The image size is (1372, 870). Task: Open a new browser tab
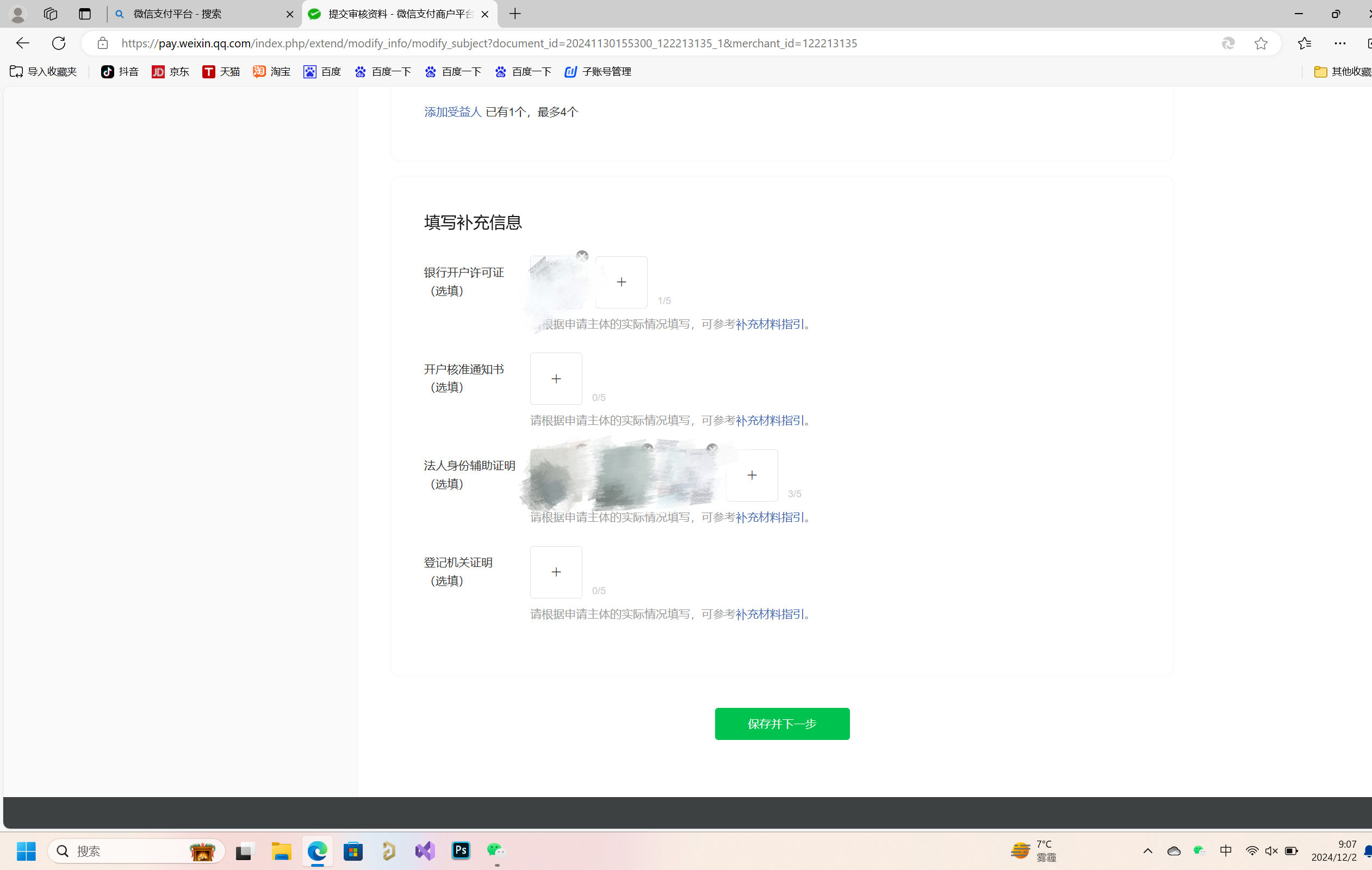(x=515, y=14)
